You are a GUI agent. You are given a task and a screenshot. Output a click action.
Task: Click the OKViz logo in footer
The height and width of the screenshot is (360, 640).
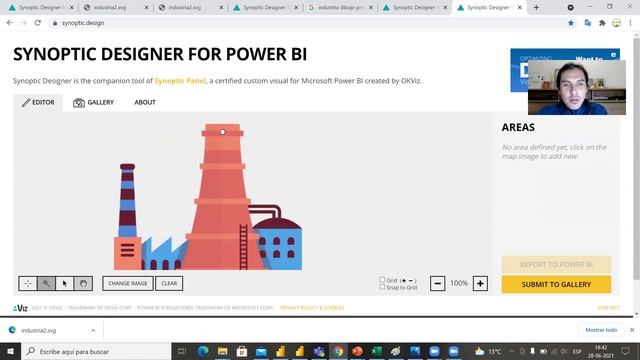[x=20, y=308]
